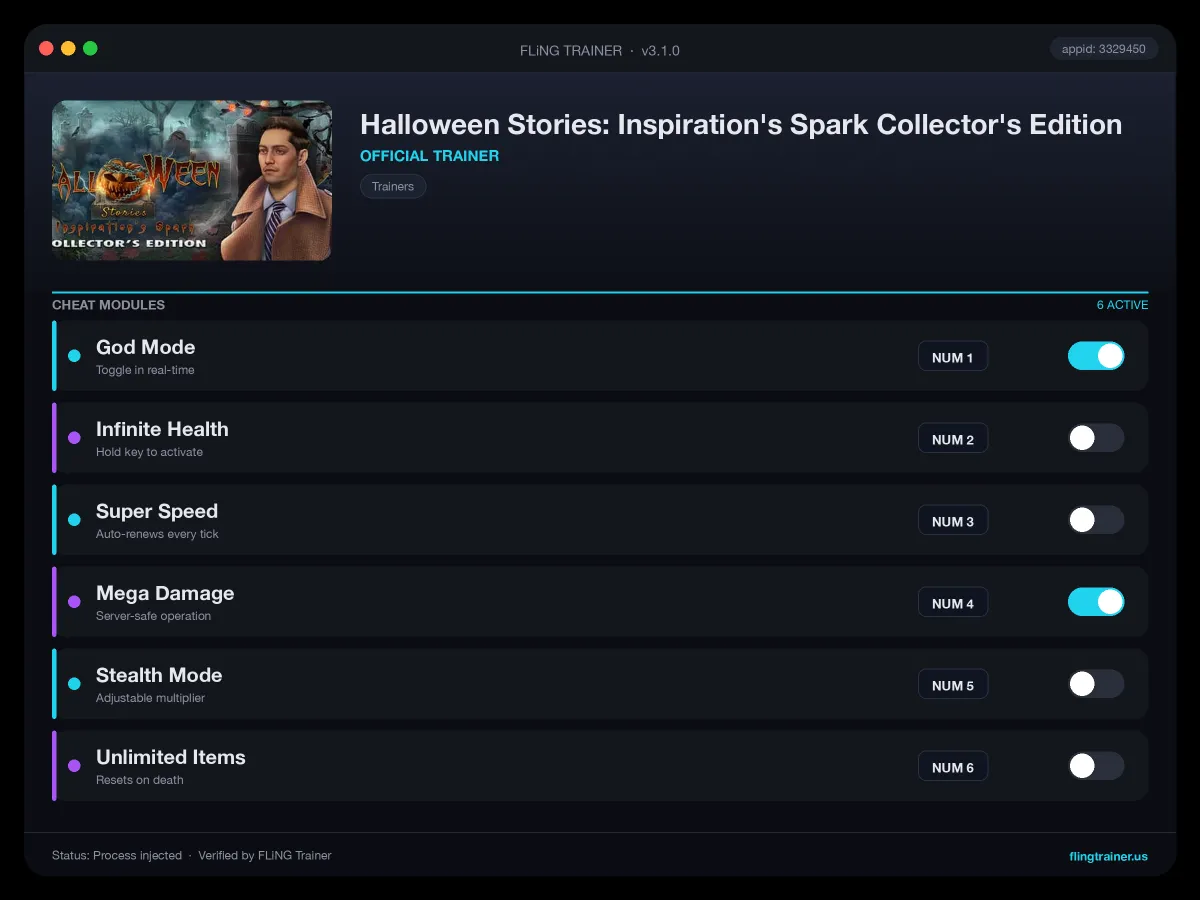Screen dimensions: 1200x900
Task: Click the NUM 2 hotkey button
Action: 953,439
